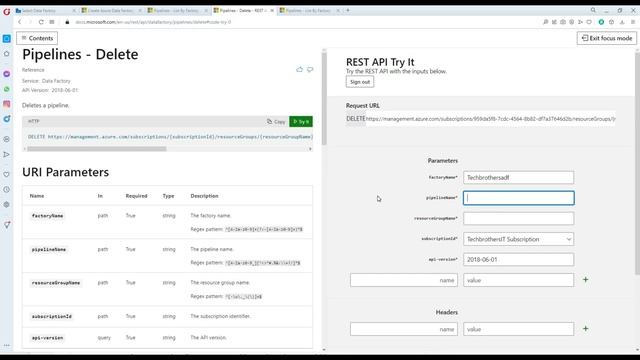Open the camera snapshot tool icon
The width and height of the screenshot is (640, 360).
click(563, 22)
